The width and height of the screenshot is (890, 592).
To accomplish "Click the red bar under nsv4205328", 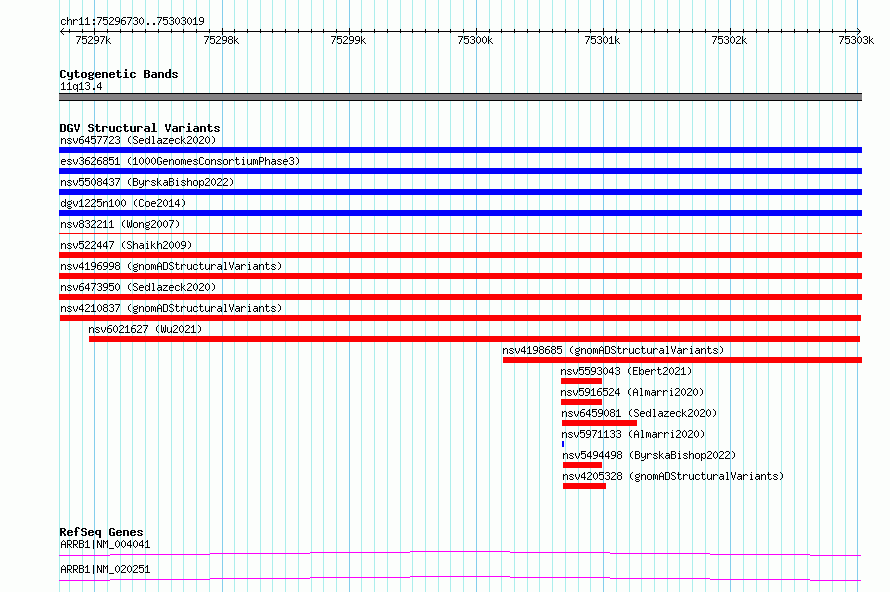I will [584, 486].
